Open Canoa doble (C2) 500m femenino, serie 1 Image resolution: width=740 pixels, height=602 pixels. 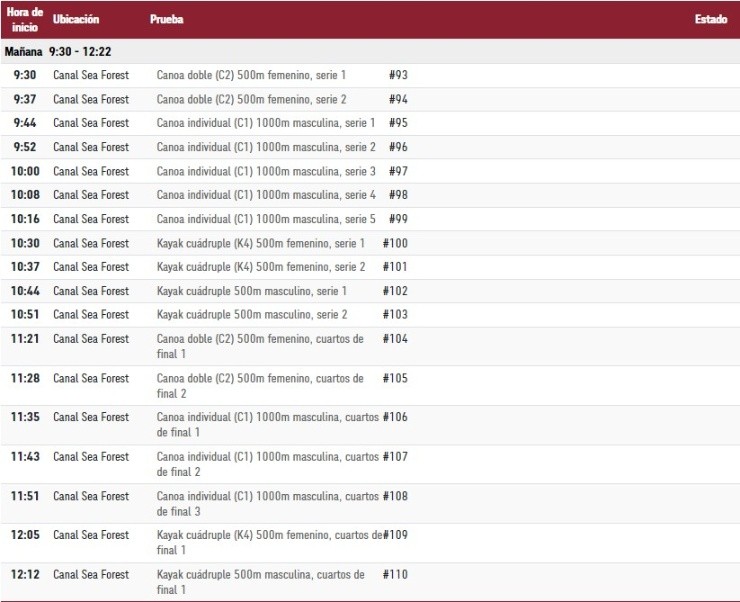pyautogui.click(x=251, y=75)
